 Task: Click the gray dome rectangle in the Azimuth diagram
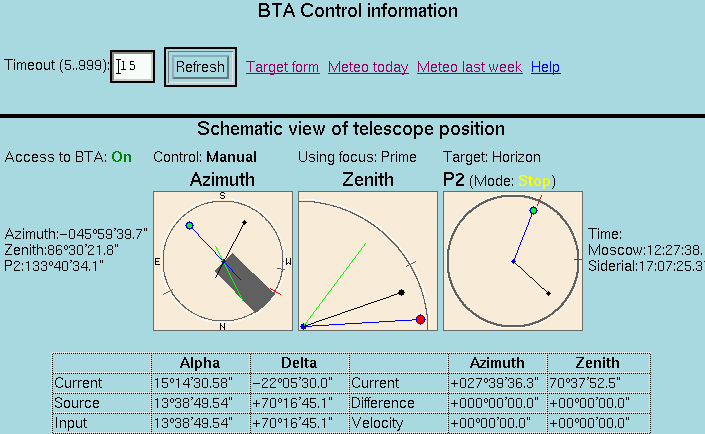[245, 283]
